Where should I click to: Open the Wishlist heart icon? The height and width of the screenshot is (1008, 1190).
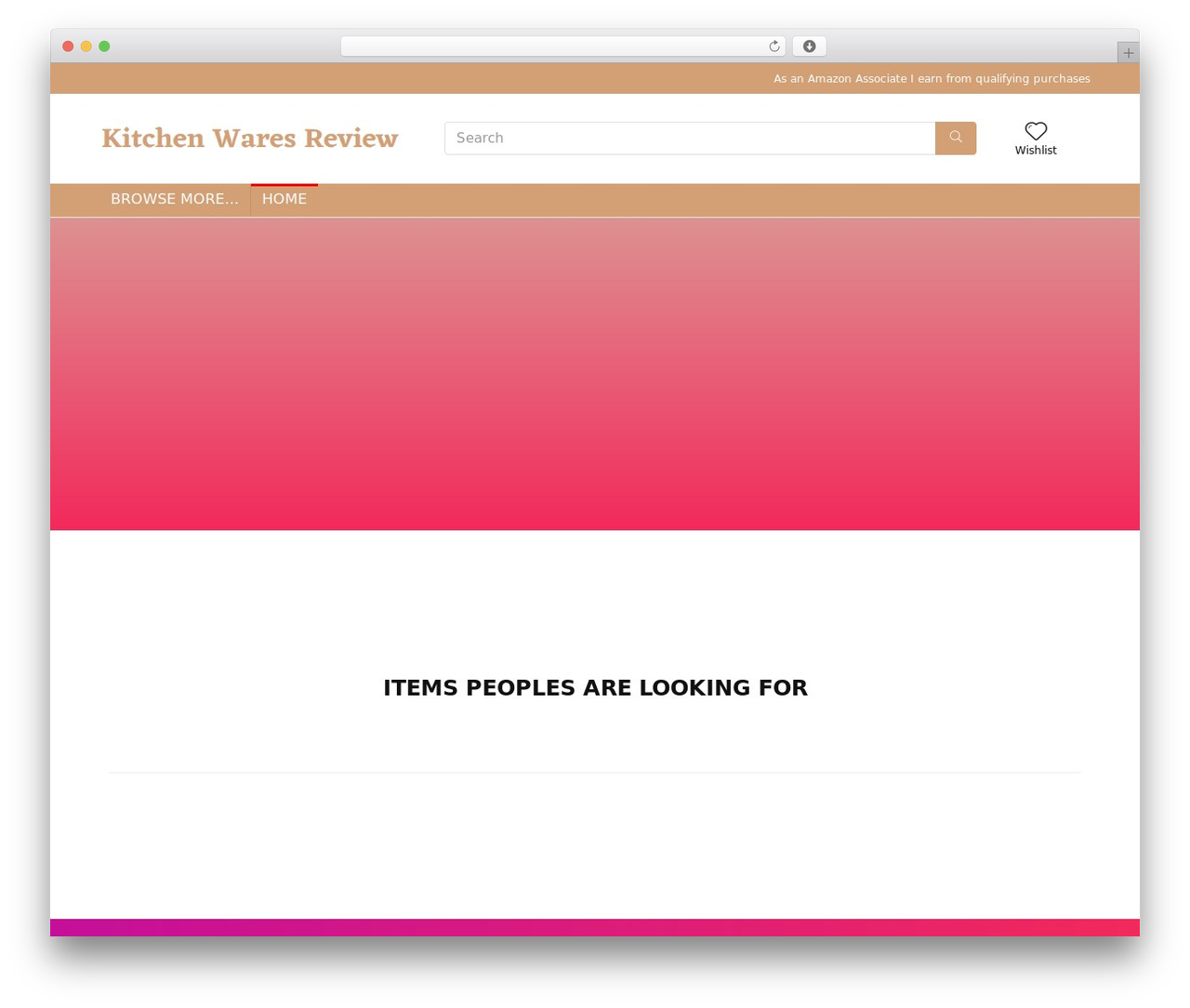coord(1036,130)
